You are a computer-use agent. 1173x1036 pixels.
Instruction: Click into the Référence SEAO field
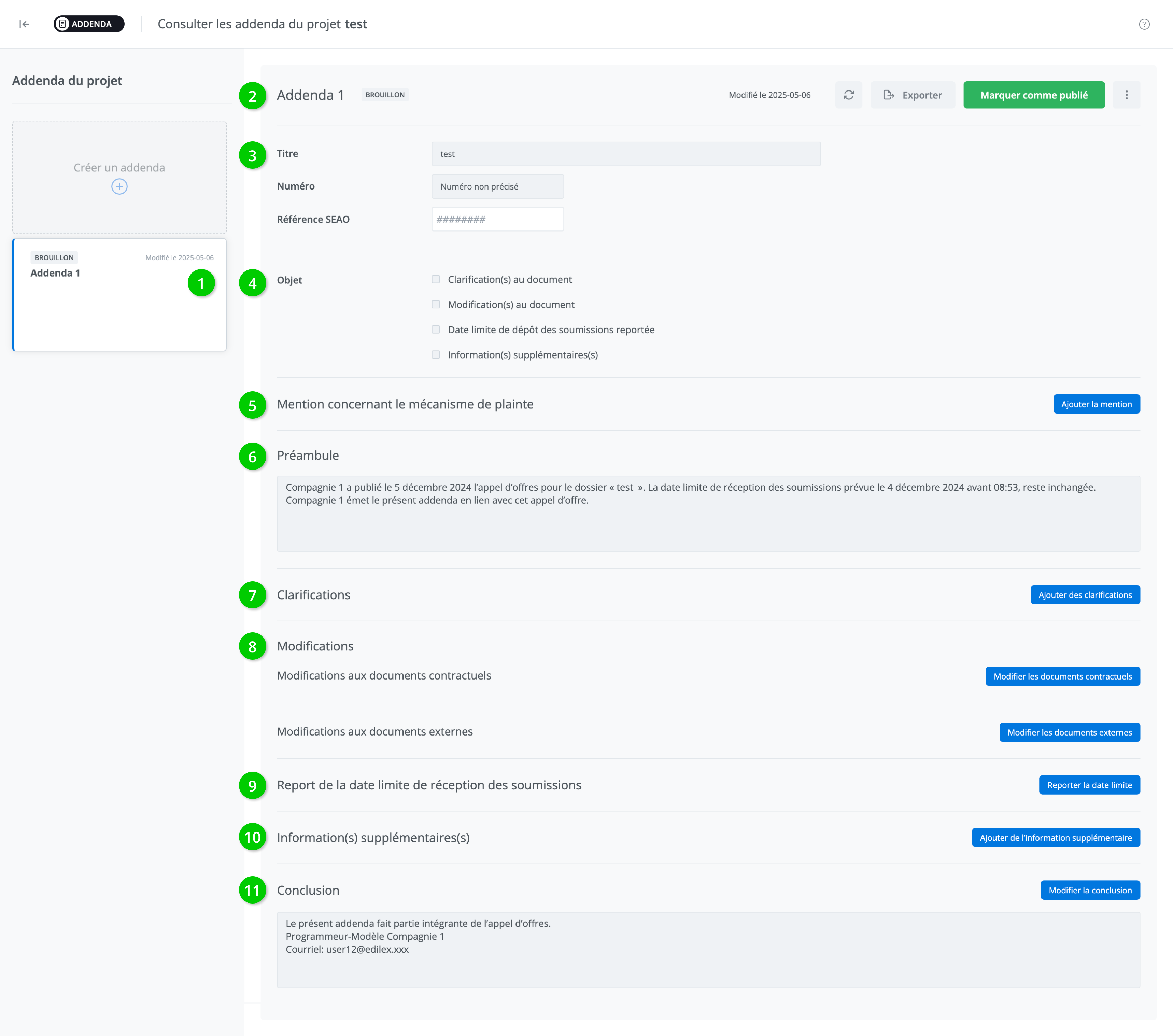[x=497, y=219]
